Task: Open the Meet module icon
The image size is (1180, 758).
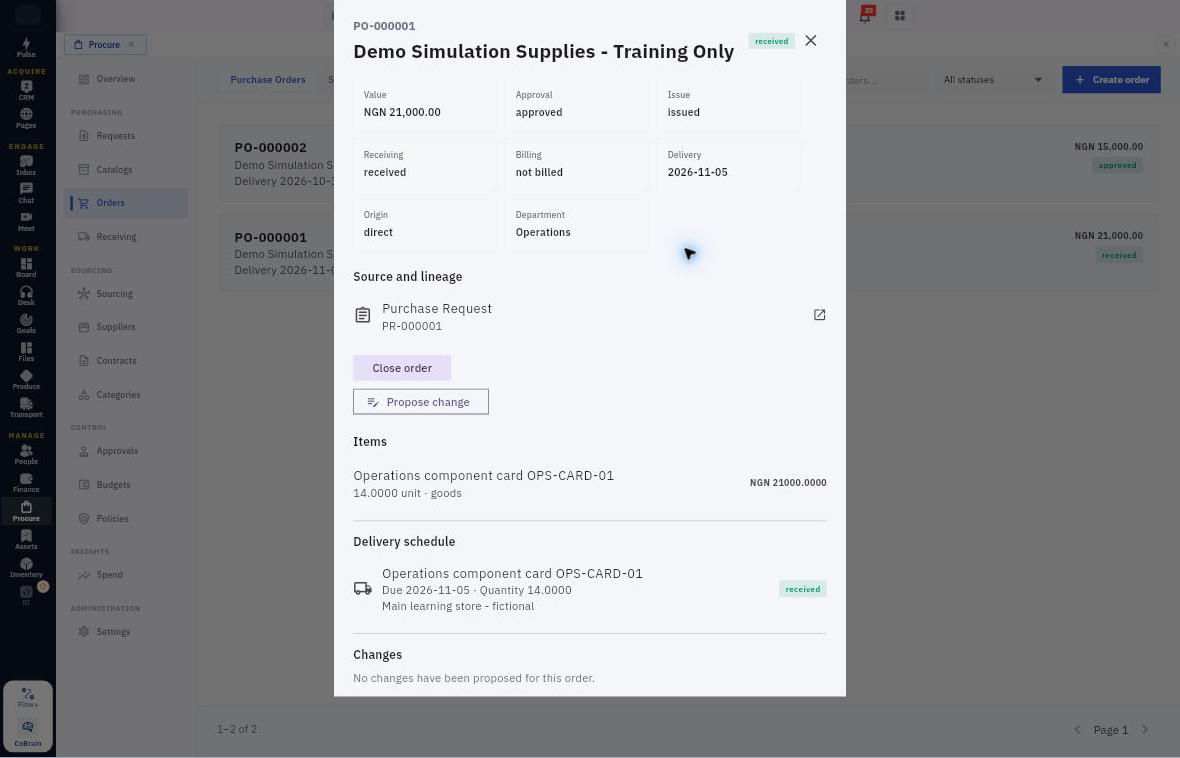Action: 26,221
